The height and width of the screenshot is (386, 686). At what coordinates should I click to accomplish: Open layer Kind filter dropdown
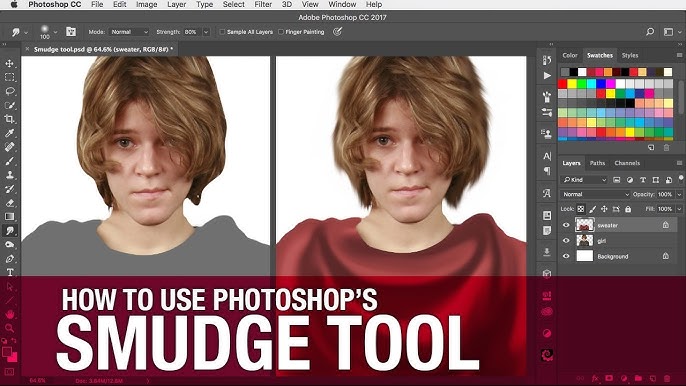click(x=584, y=180)
